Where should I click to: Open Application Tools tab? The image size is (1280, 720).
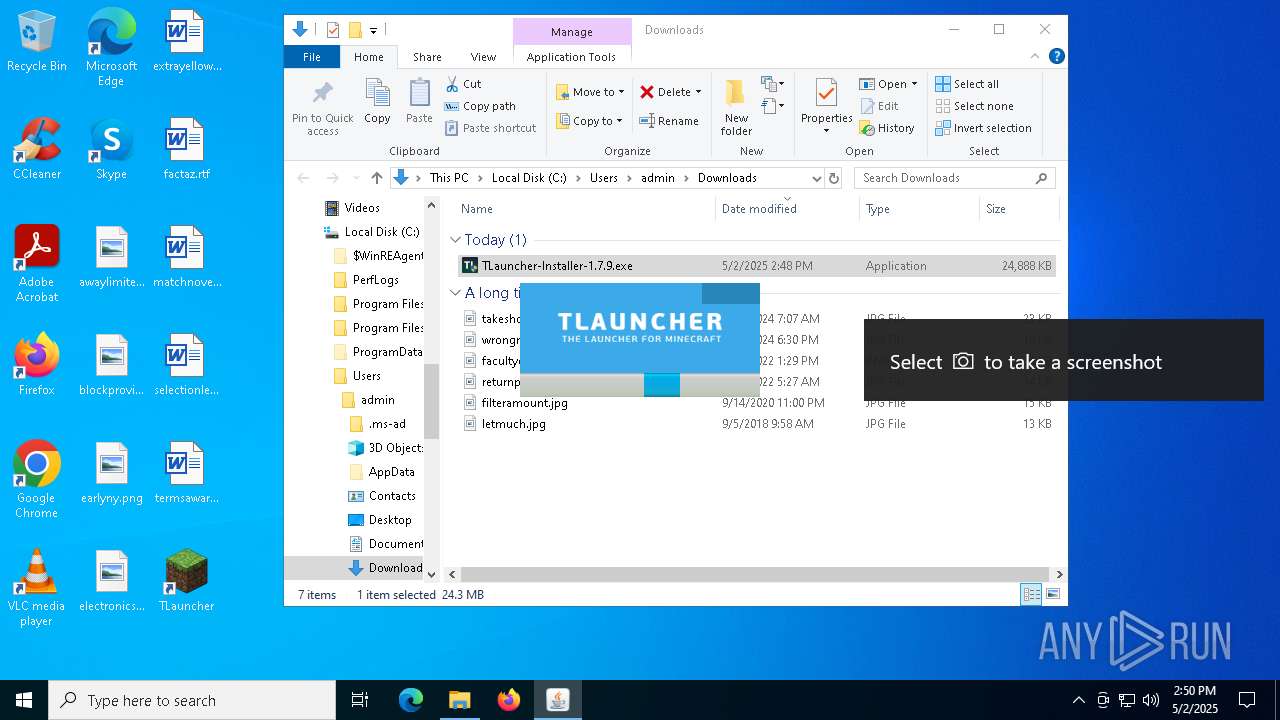click(x=571, y=57)
